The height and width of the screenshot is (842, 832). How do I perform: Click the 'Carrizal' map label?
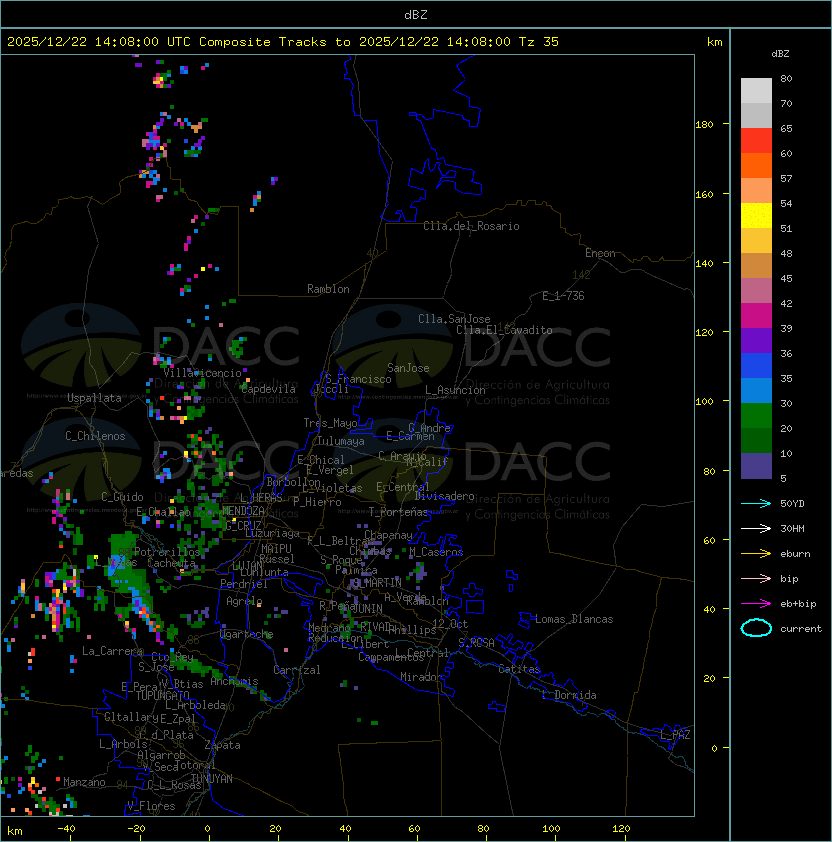click(x=297, y=670)
